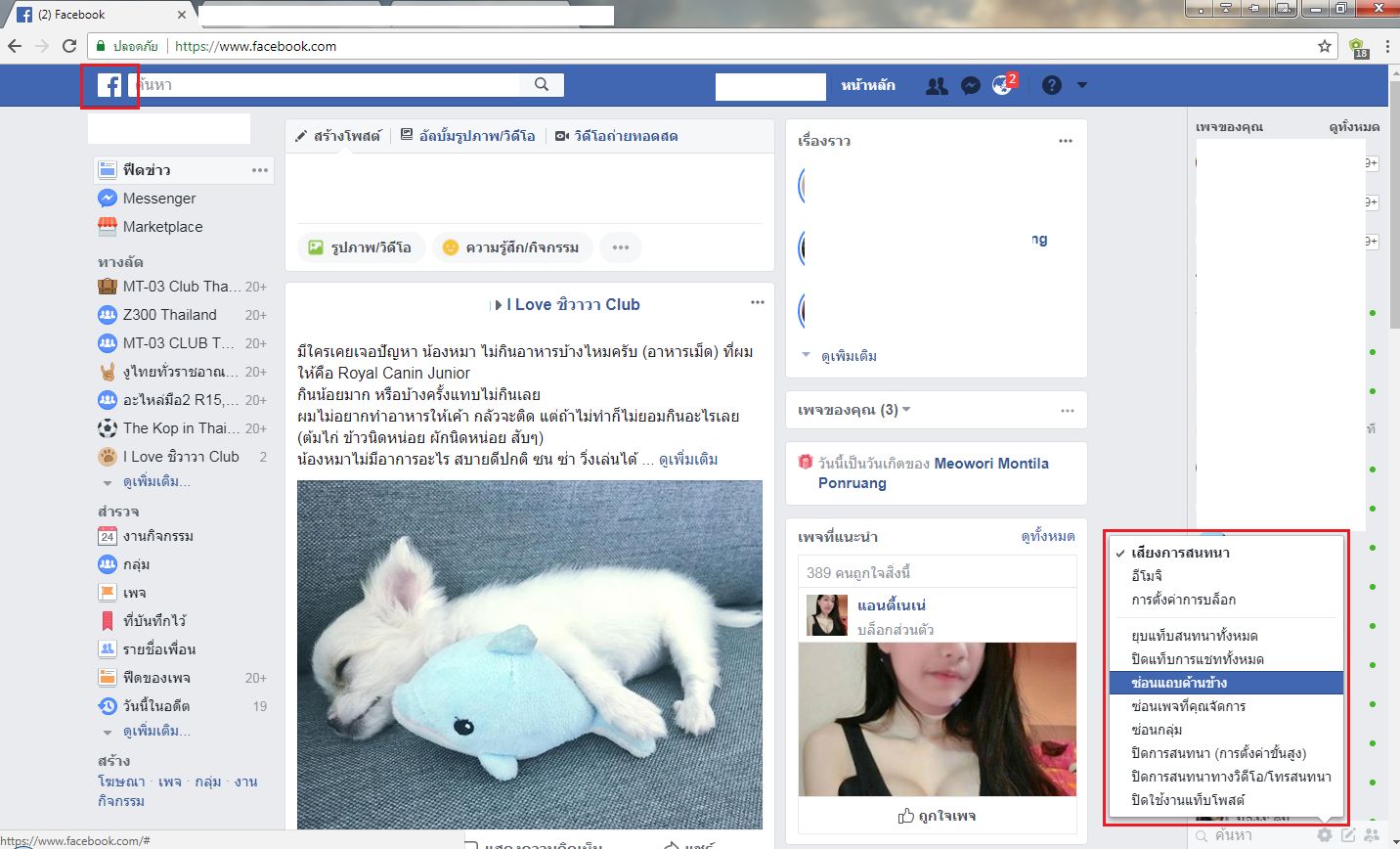Bookmark this page with the star icon
Screen dimensions: 1400x849
point(1325,46)
